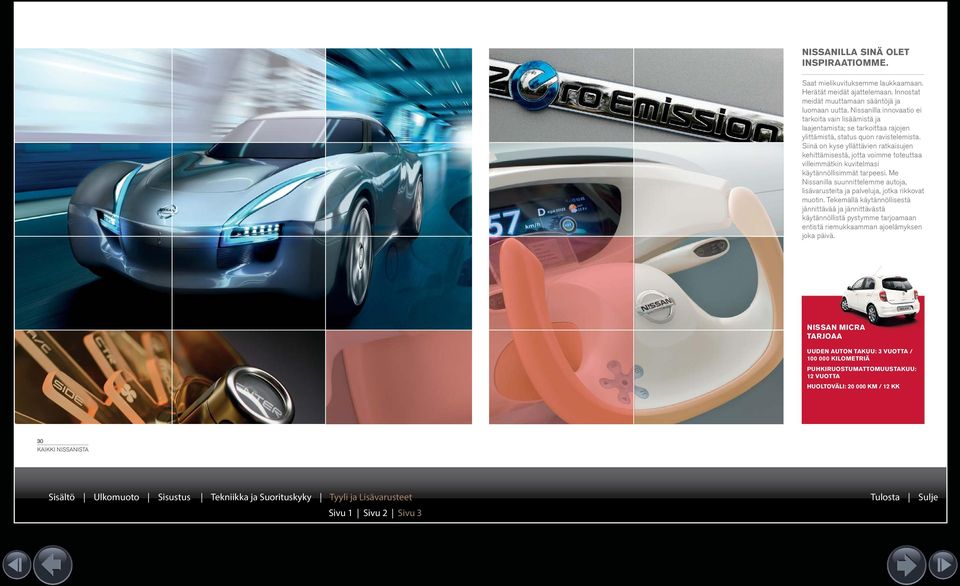Open Tekniikka ja Suorituskyky section
Image resolution: width=960 pixels, height=586 pixels.
[x=261, y=497]
